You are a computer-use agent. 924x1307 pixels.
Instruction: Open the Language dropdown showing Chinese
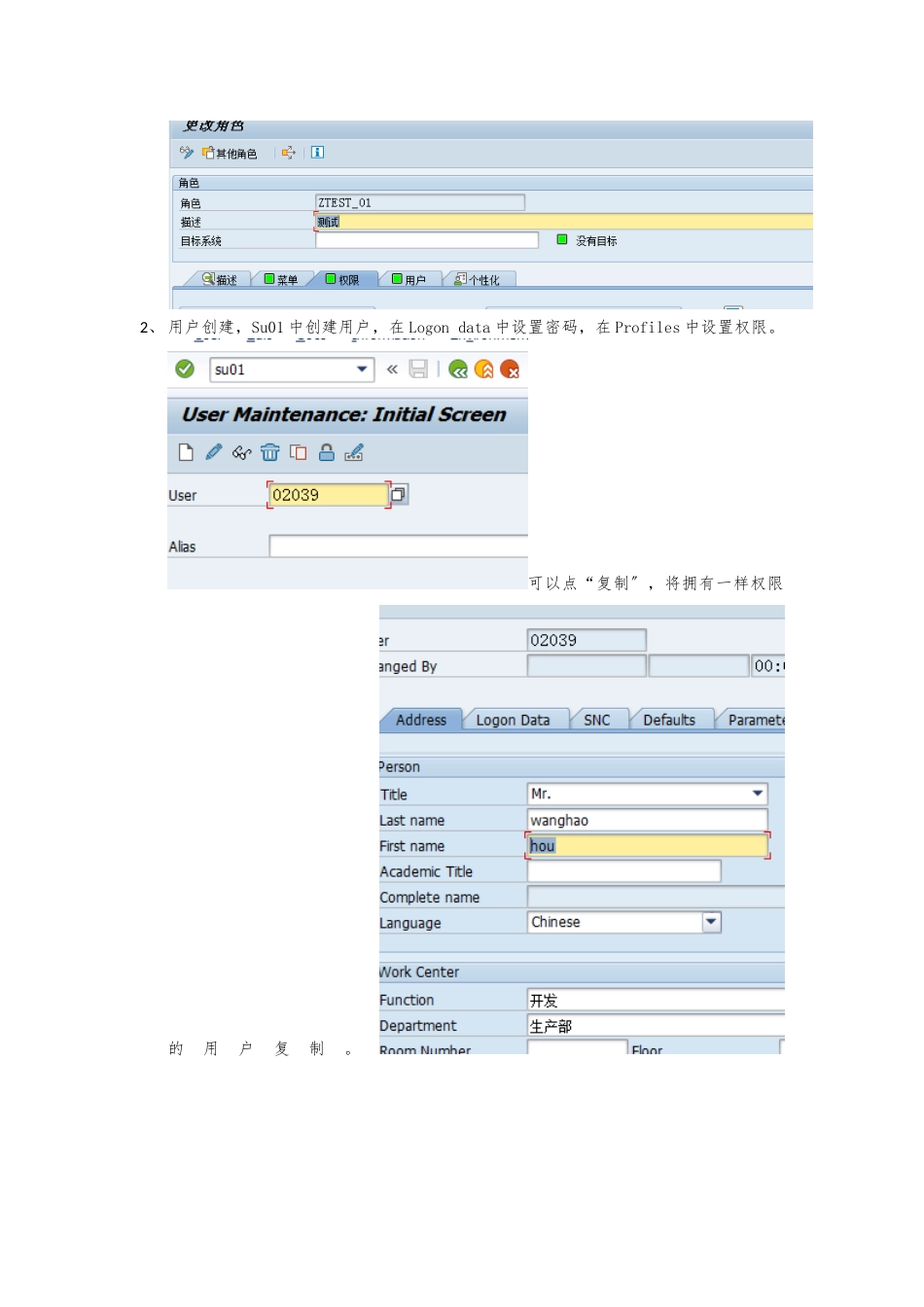click(712, 922)
